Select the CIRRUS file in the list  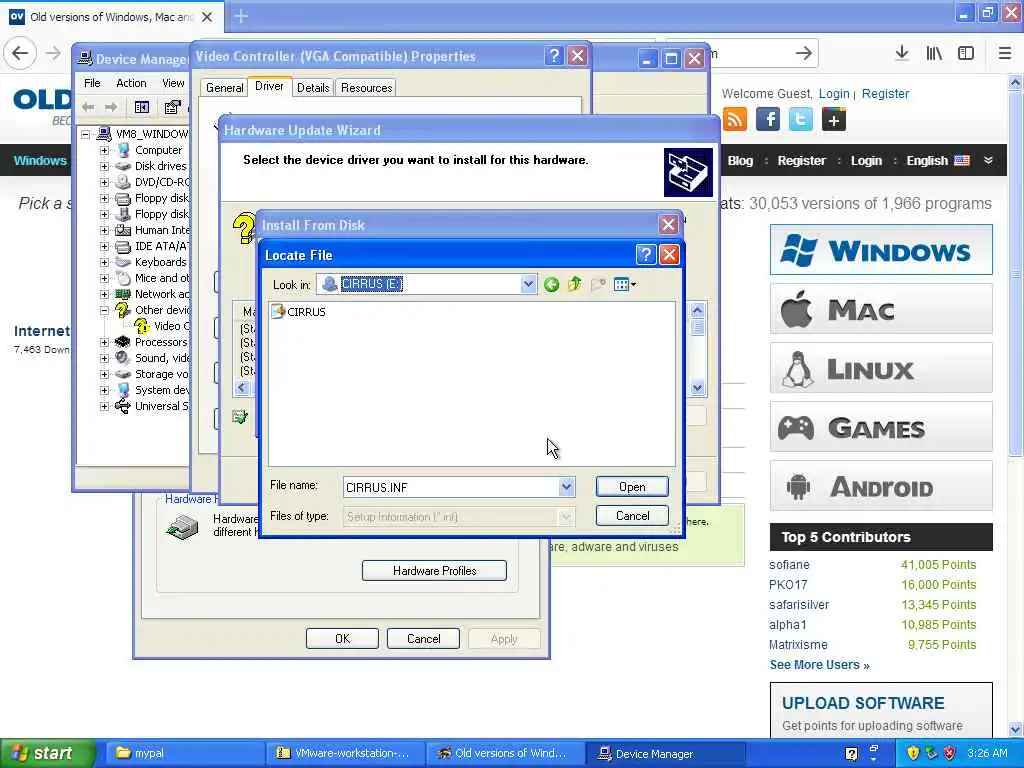click(x=298, y=312)
